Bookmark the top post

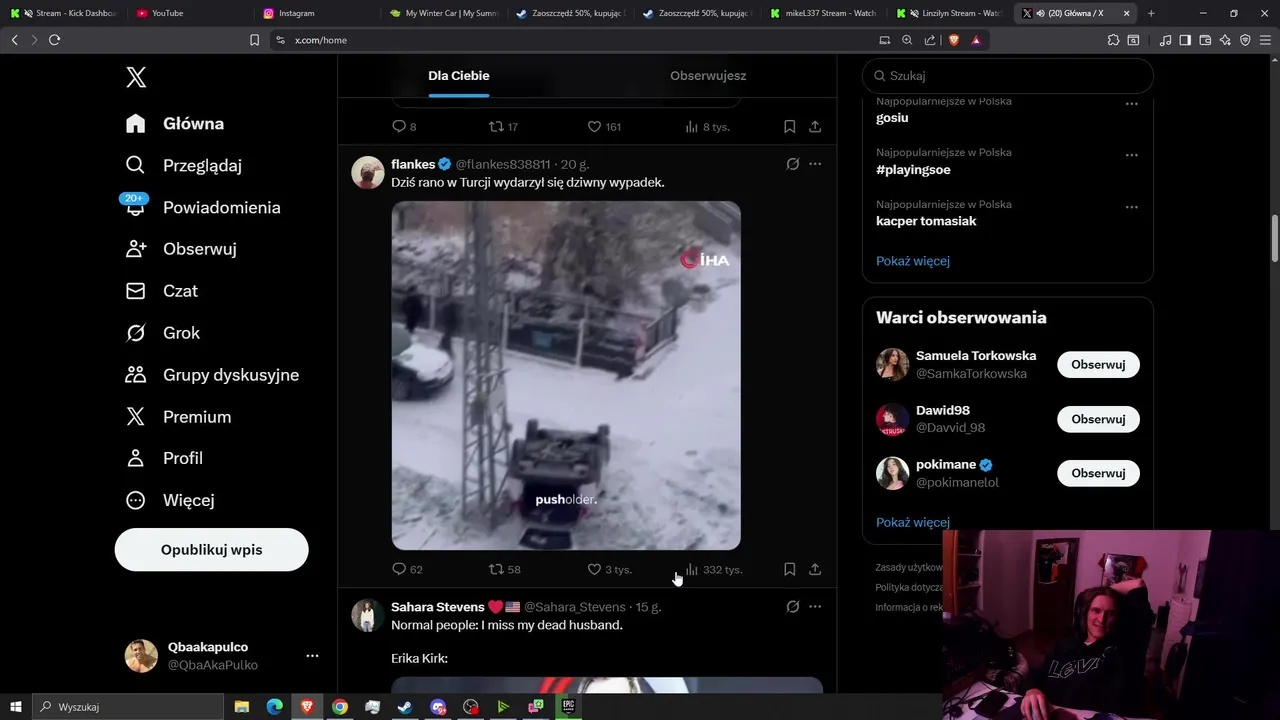(789, 127)
